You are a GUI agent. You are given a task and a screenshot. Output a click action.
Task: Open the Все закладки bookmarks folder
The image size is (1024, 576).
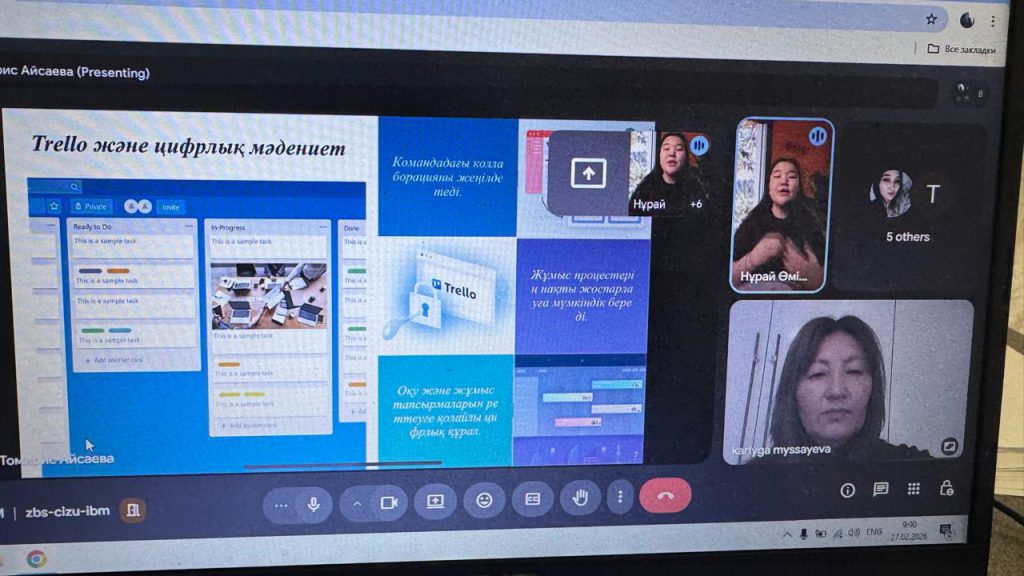(x=961, y=49)
